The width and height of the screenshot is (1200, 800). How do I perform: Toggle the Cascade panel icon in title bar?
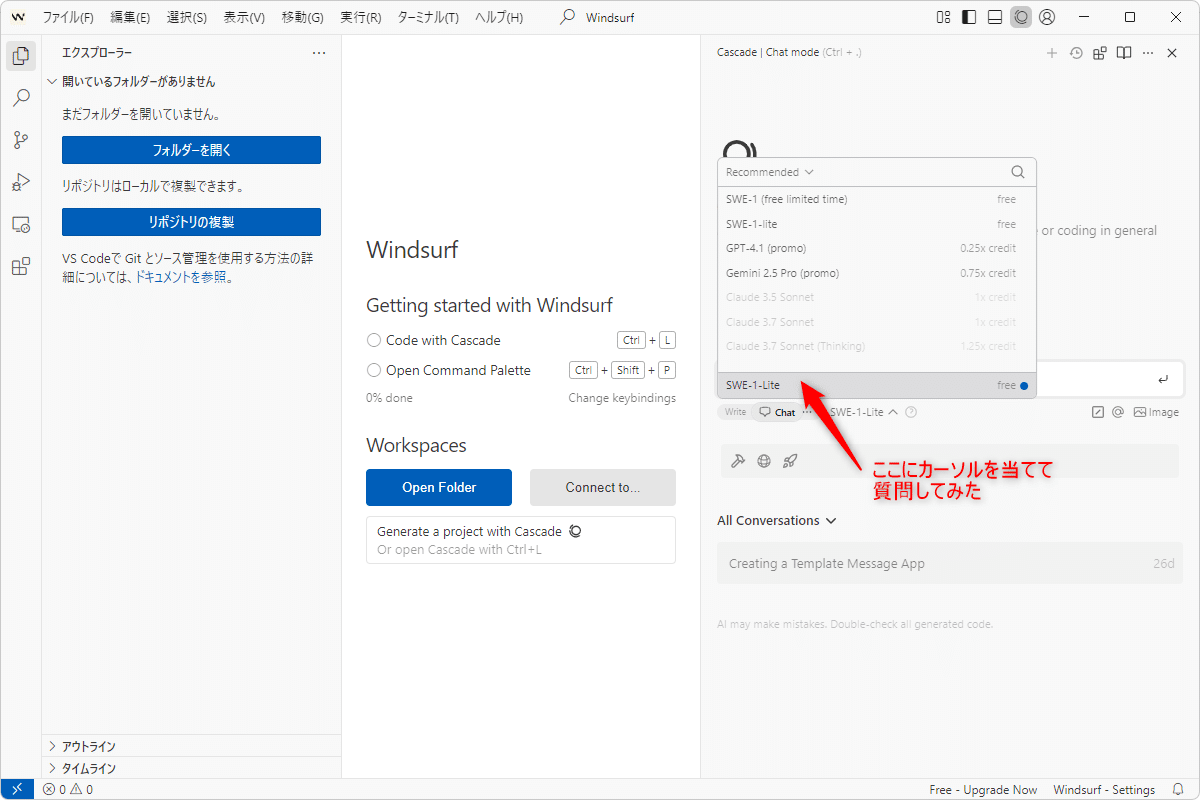(x=1021, y=17)
